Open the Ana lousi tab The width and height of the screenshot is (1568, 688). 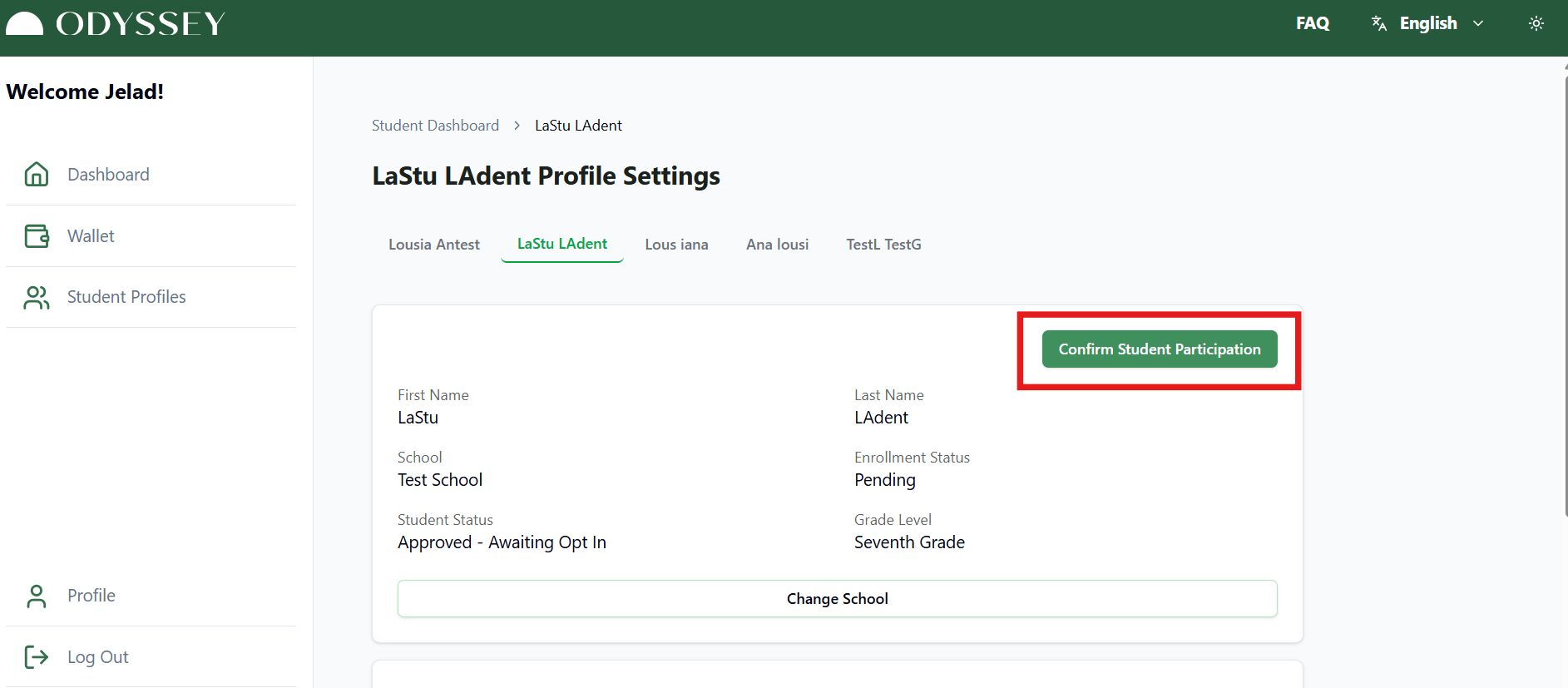coord(777,245)
